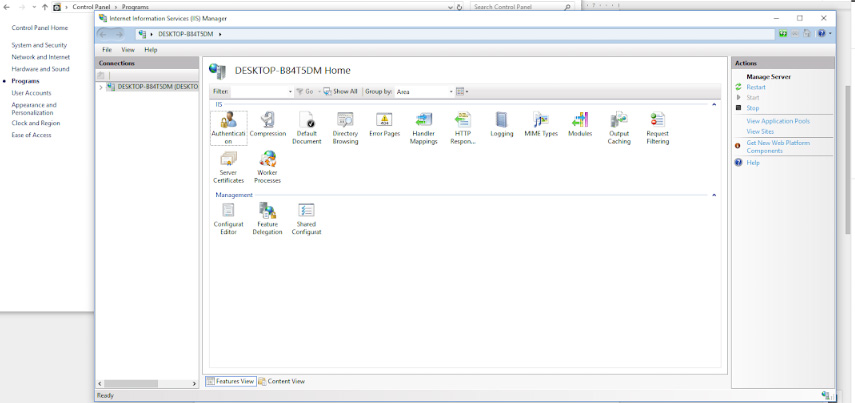855x403 pixels.
Task: Click System and Security in Control Panel
Action: click(39, 45)
